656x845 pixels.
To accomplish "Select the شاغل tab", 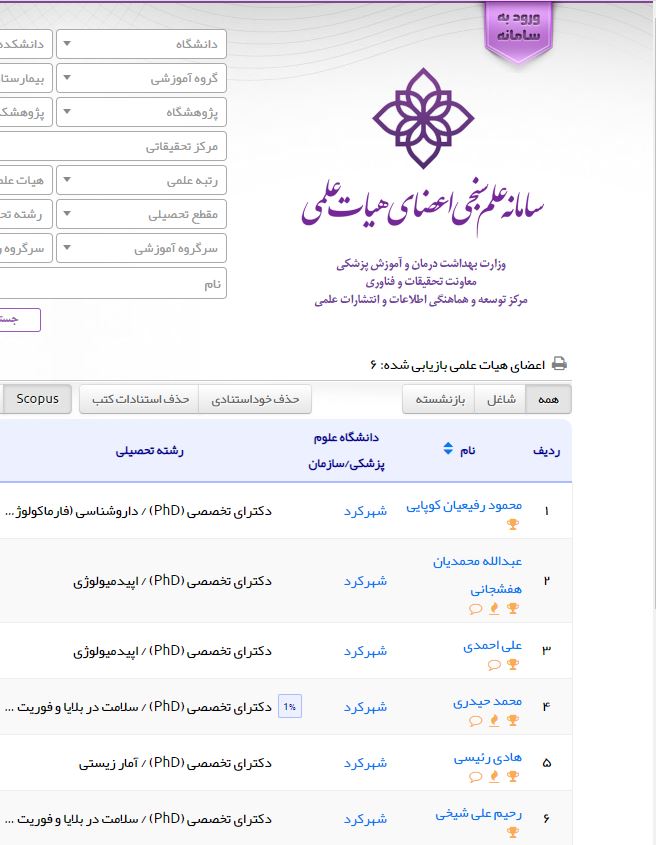I will 506,399.
